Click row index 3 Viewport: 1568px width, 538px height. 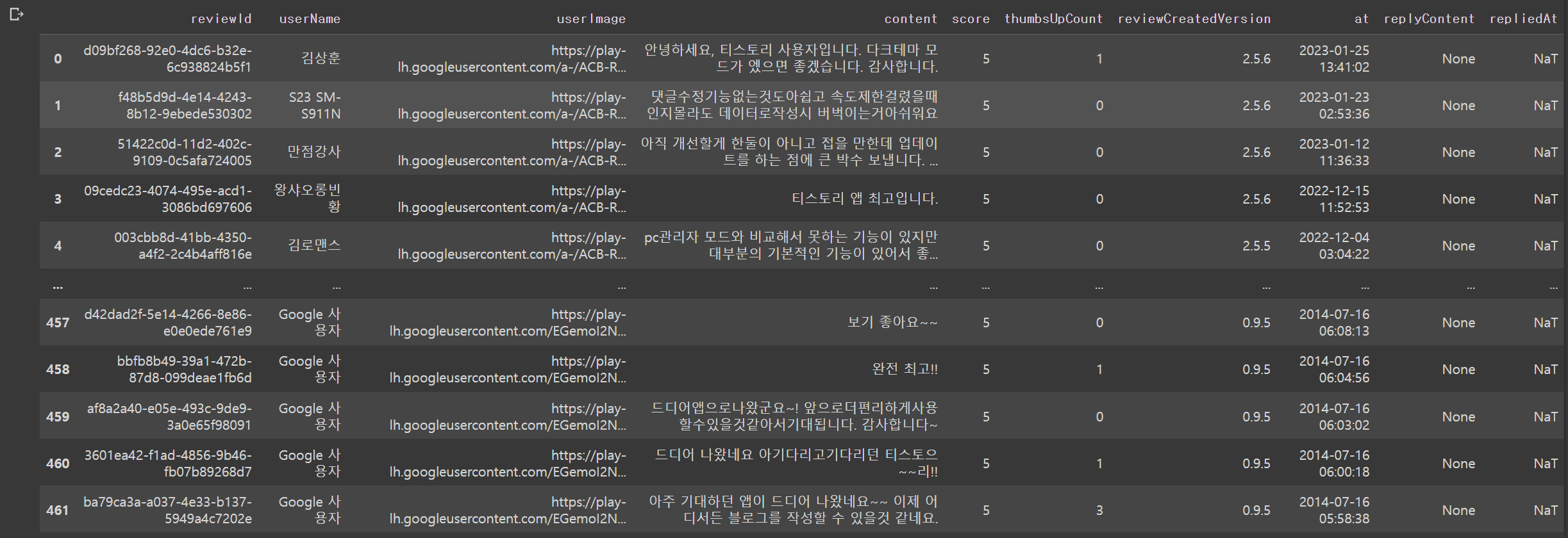point(58,199)
